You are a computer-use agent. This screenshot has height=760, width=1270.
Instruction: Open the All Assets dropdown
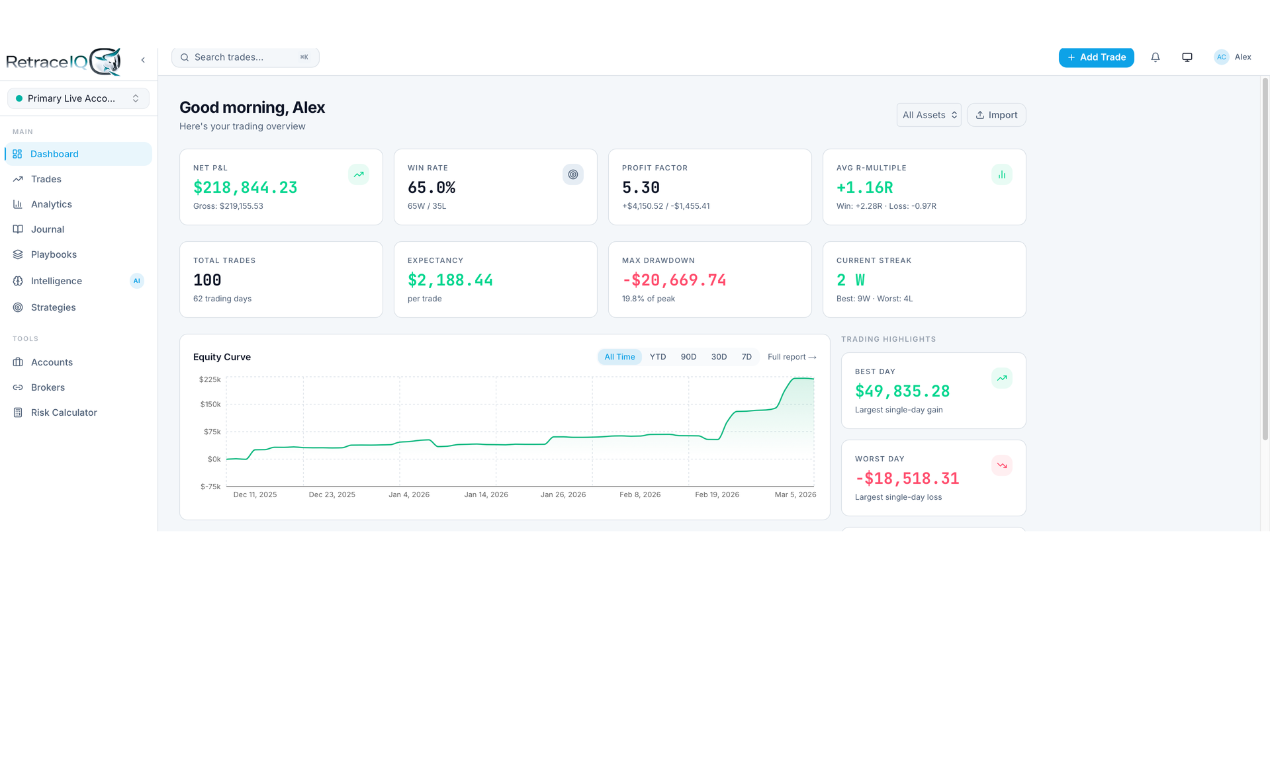coord(929,114)
